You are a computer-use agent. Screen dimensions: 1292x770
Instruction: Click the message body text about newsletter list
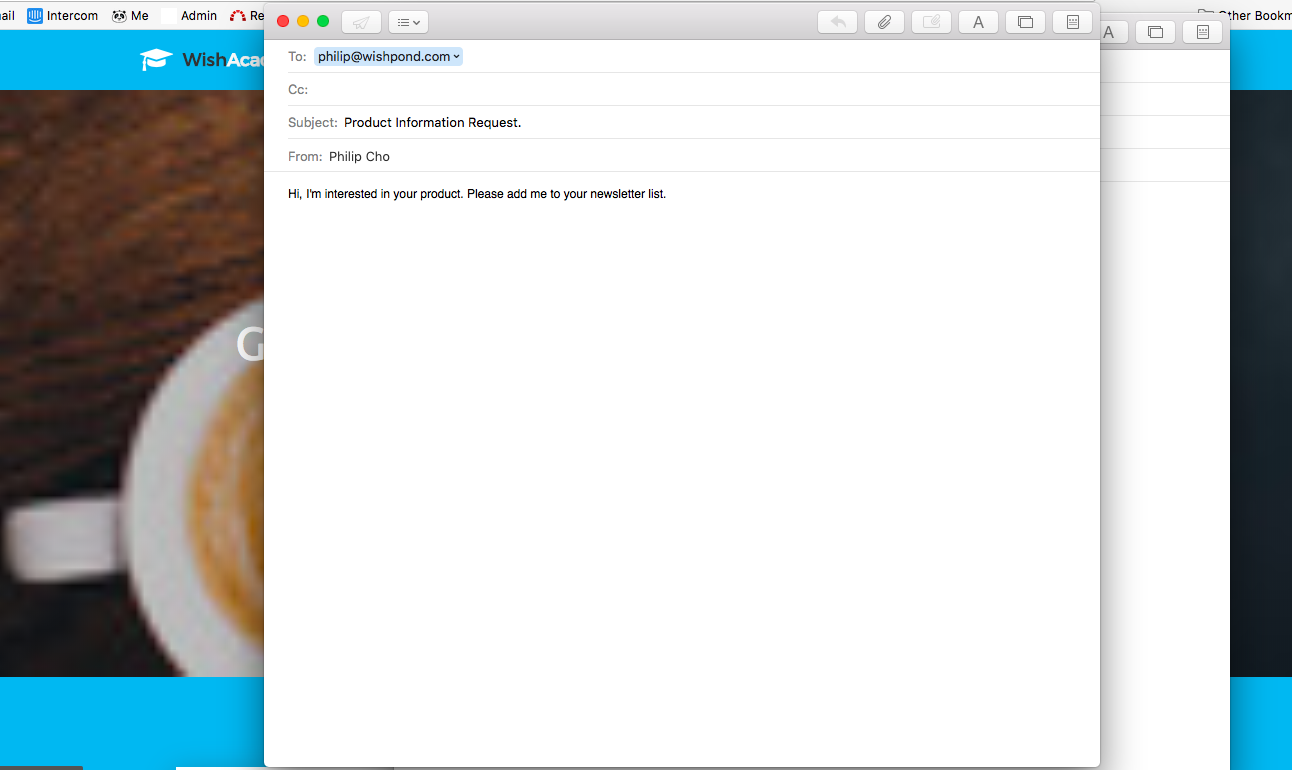[477, 194]
